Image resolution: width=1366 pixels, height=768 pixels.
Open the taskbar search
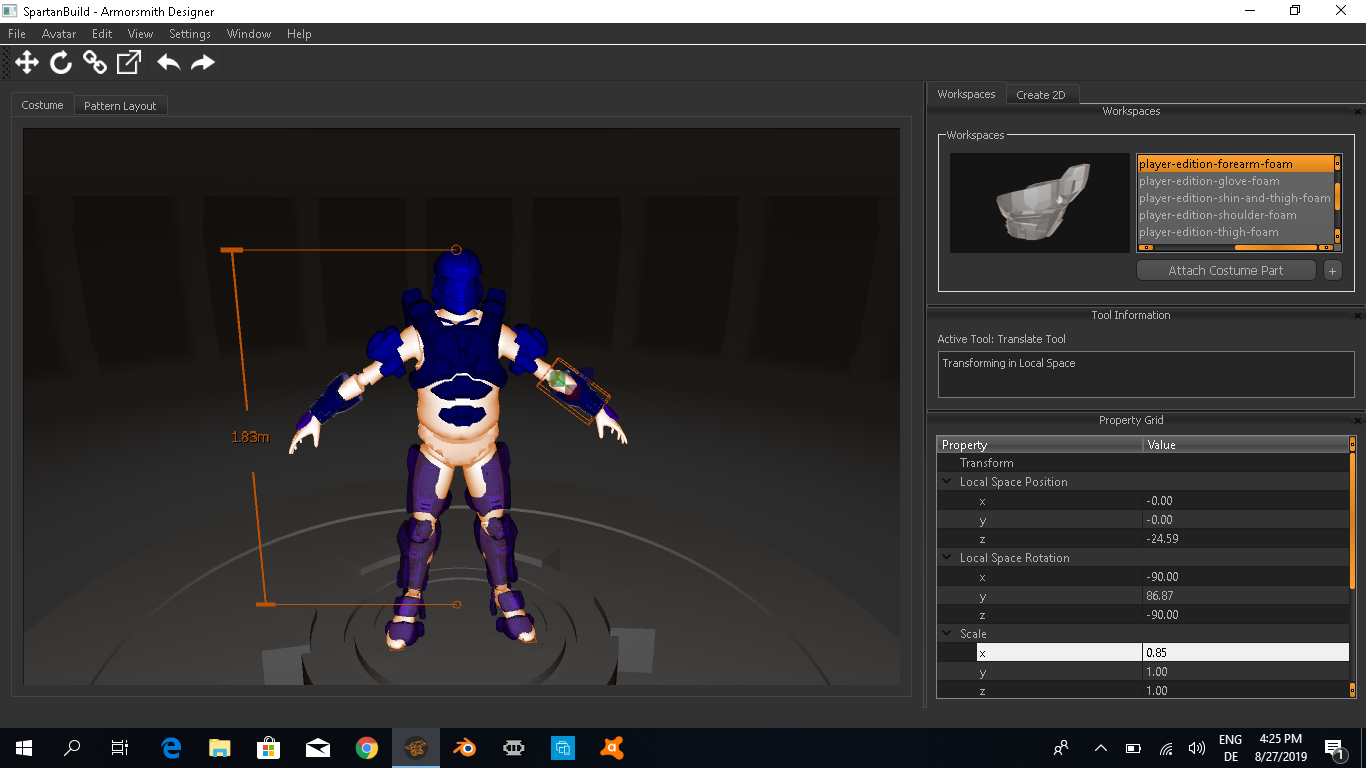[x=72, y=747]
